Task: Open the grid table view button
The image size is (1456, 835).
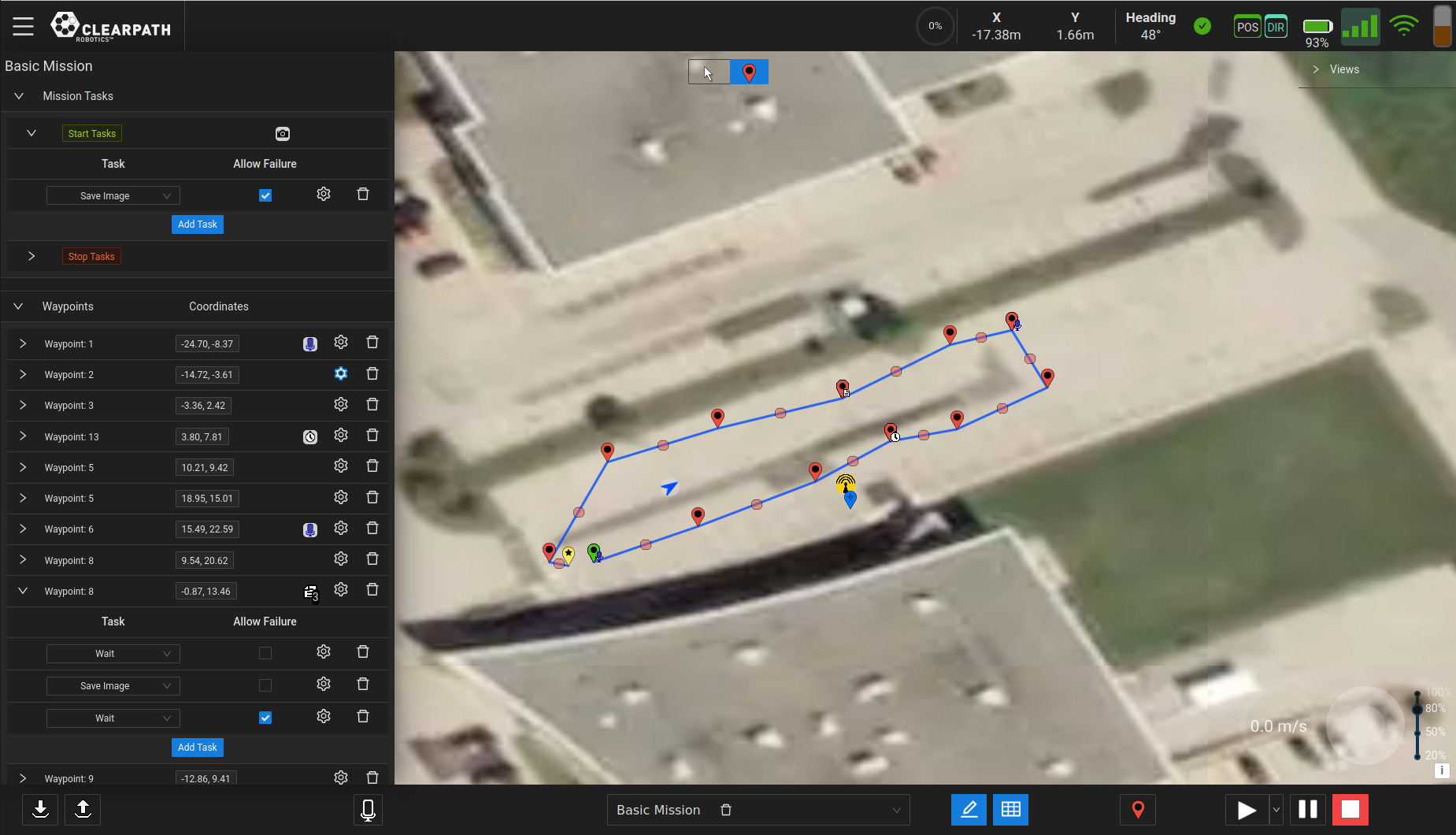Action: [x=1010, y=810]
